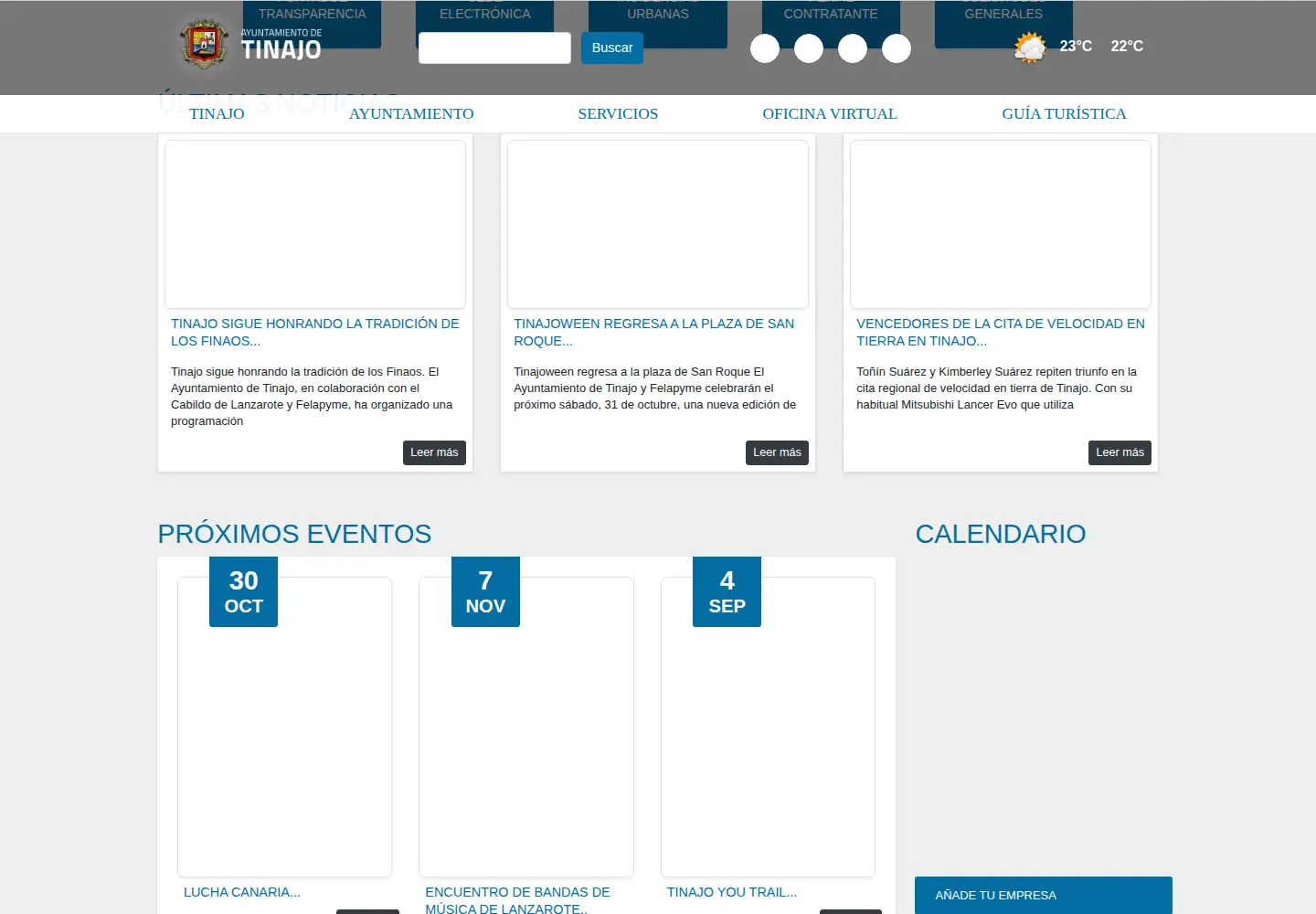Viewport: 1316px width, 914px height.
Task: Click the PRÓXIMOS EVENTOS heading
Action: 294,534
